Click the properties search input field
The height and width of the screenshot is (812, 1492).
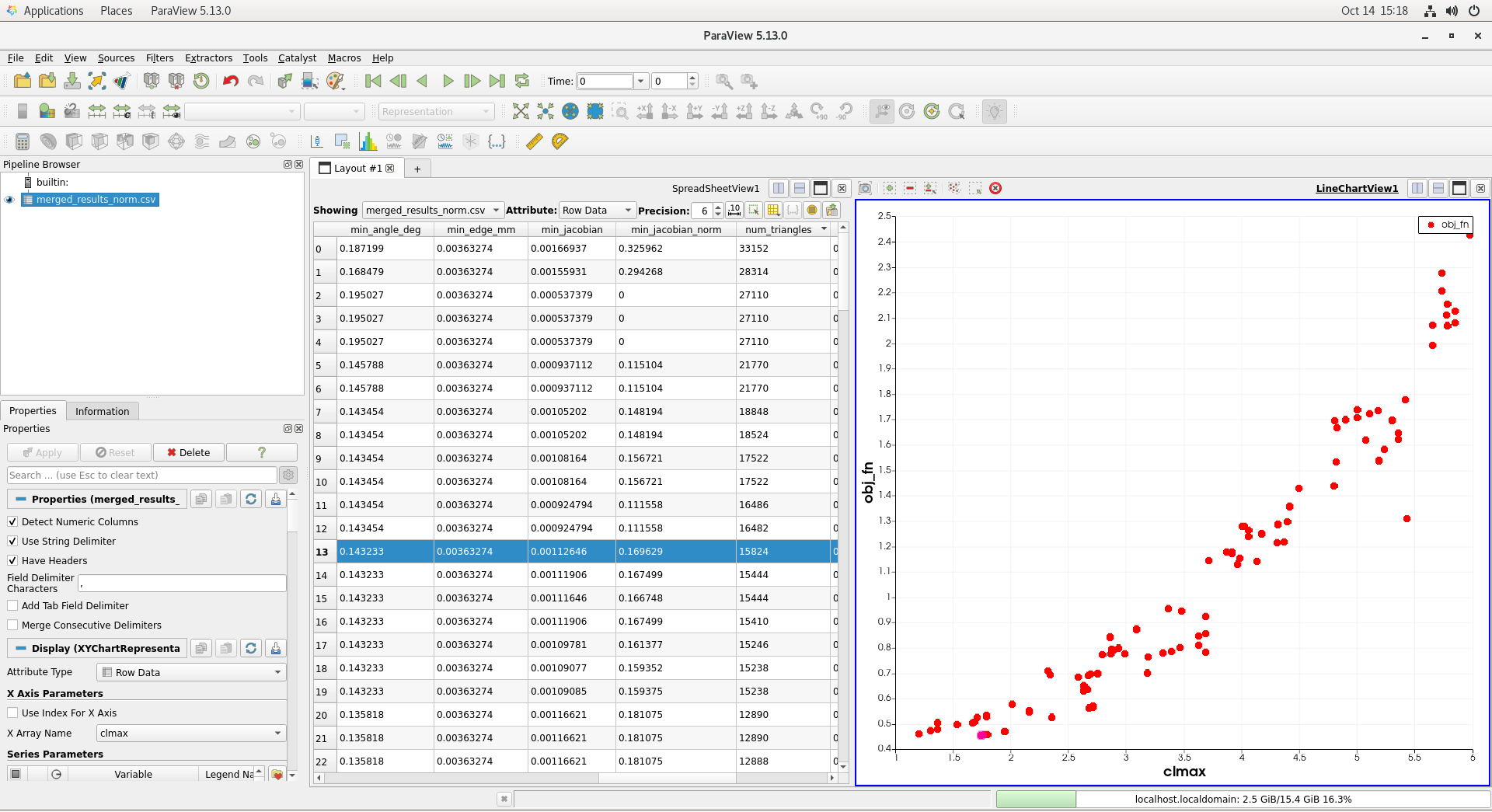point(141,476)
